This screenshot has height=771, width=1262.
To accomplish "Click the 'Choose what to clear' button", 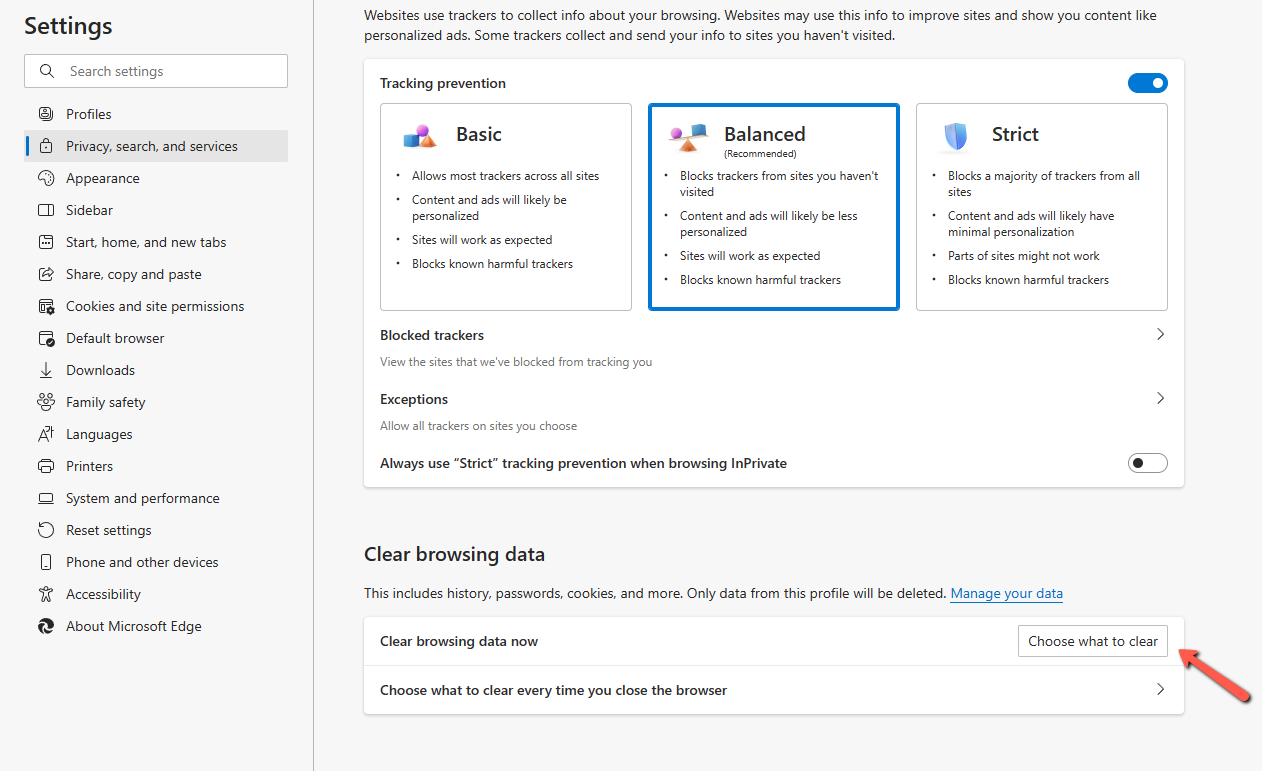I will point(1092,640).
